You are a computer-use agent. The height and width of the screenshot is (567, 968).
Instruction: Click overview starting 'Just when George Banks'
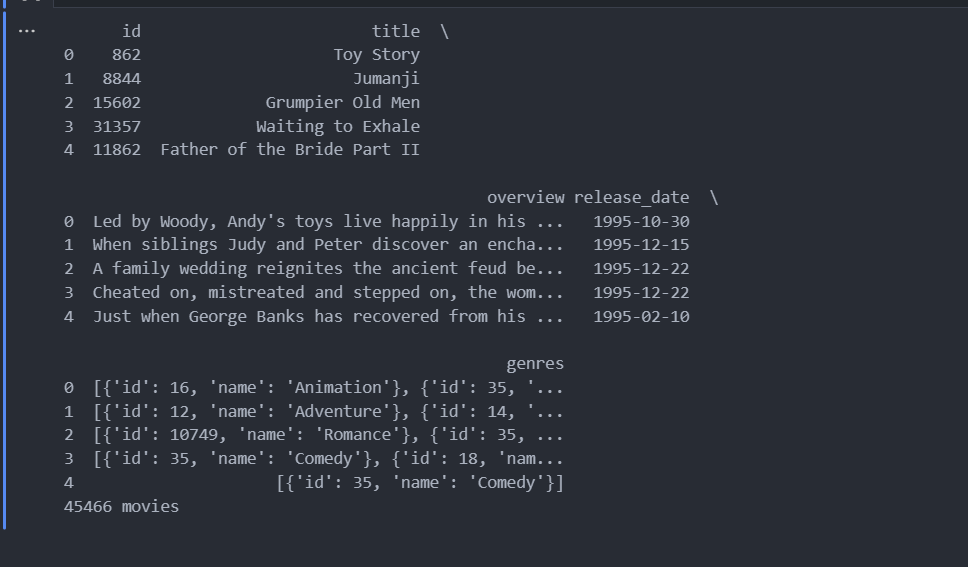click(328, 317)
